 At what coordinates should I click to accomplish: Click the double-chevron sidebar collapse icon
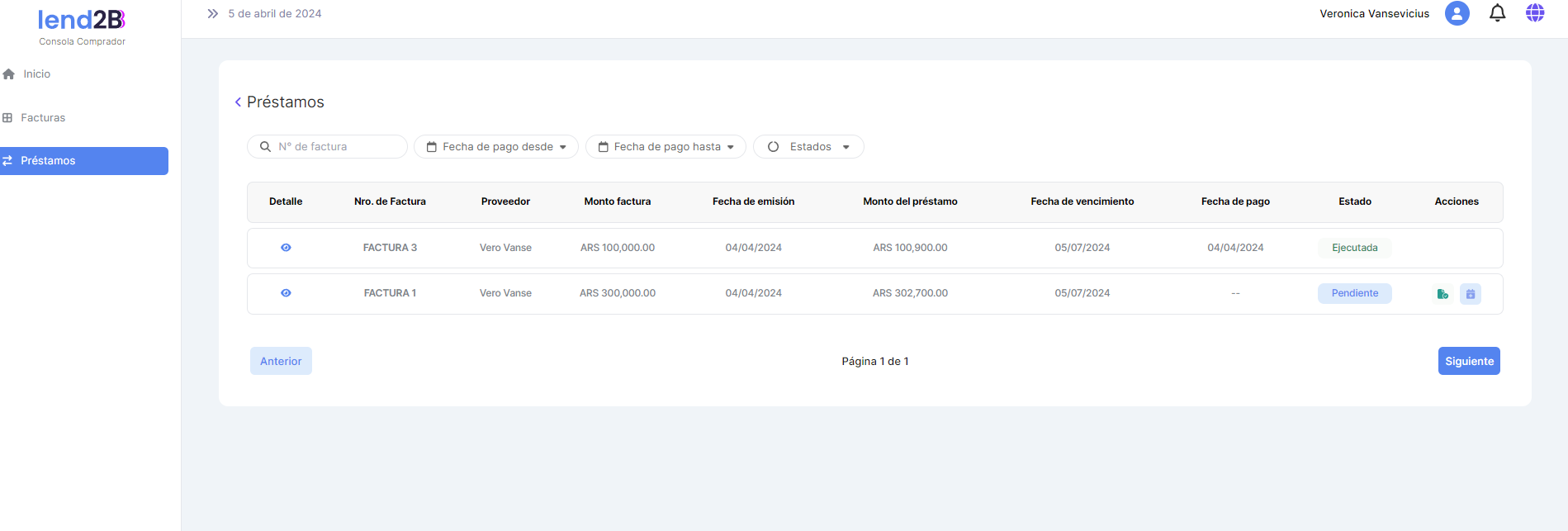pos(212,13)
